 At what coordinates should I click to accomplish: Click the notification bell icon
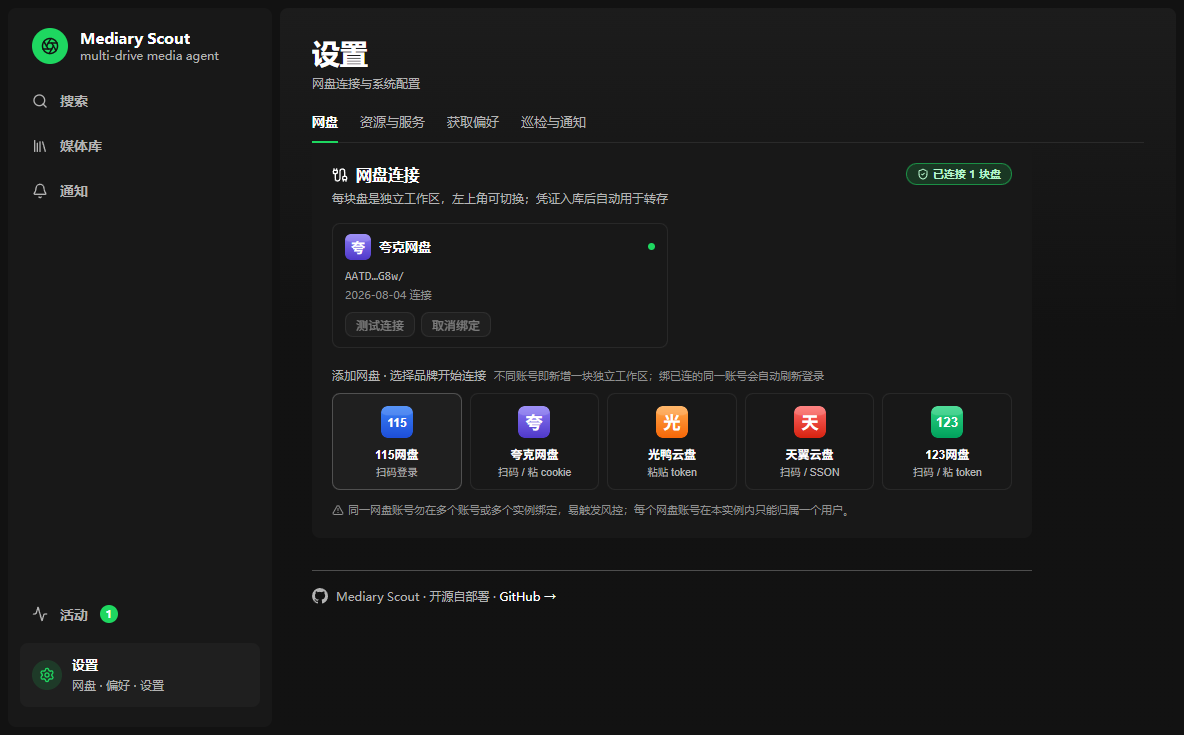click(x=40, y=191)
